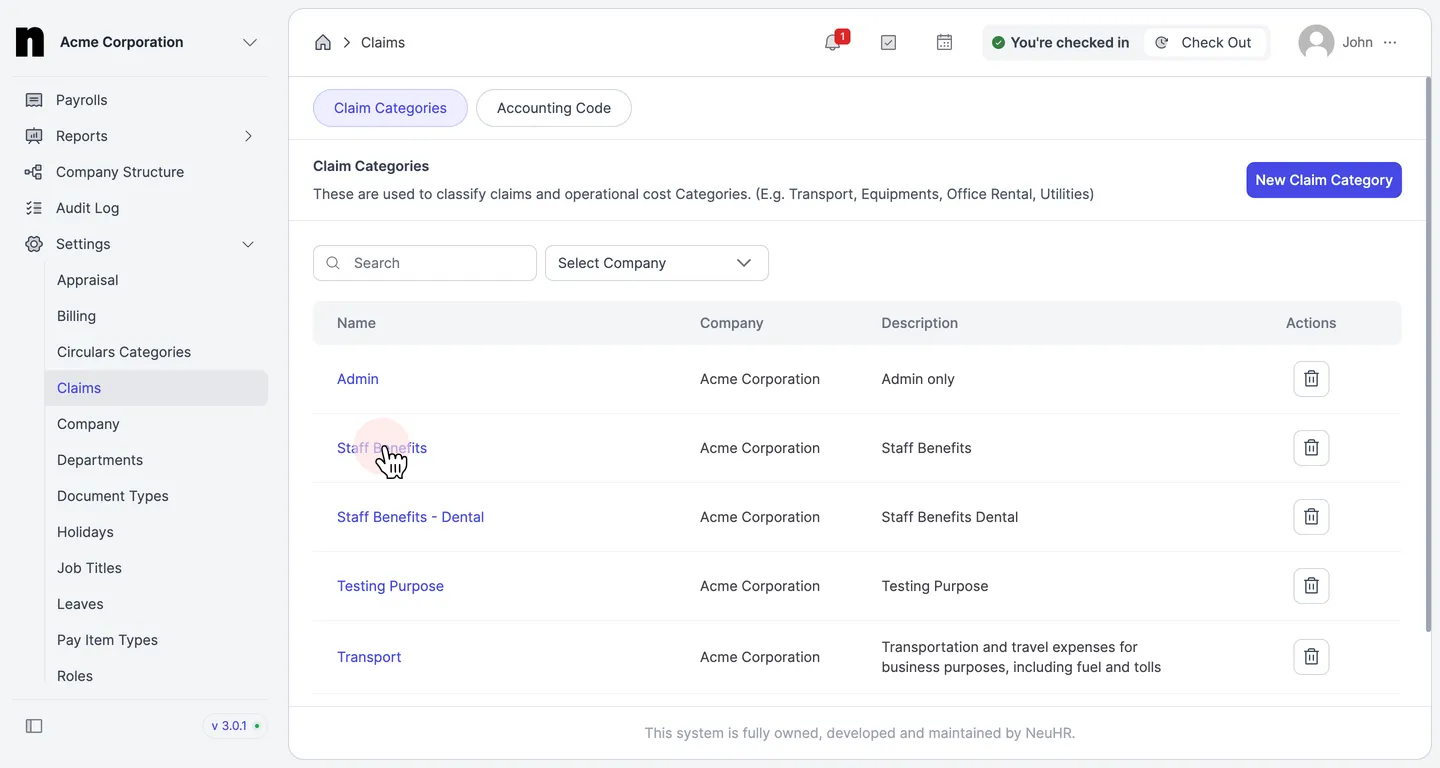Click the Transport row's description text
Image resolution: width=1440 pixels, height=768 pixels.
click(1021, 657)
